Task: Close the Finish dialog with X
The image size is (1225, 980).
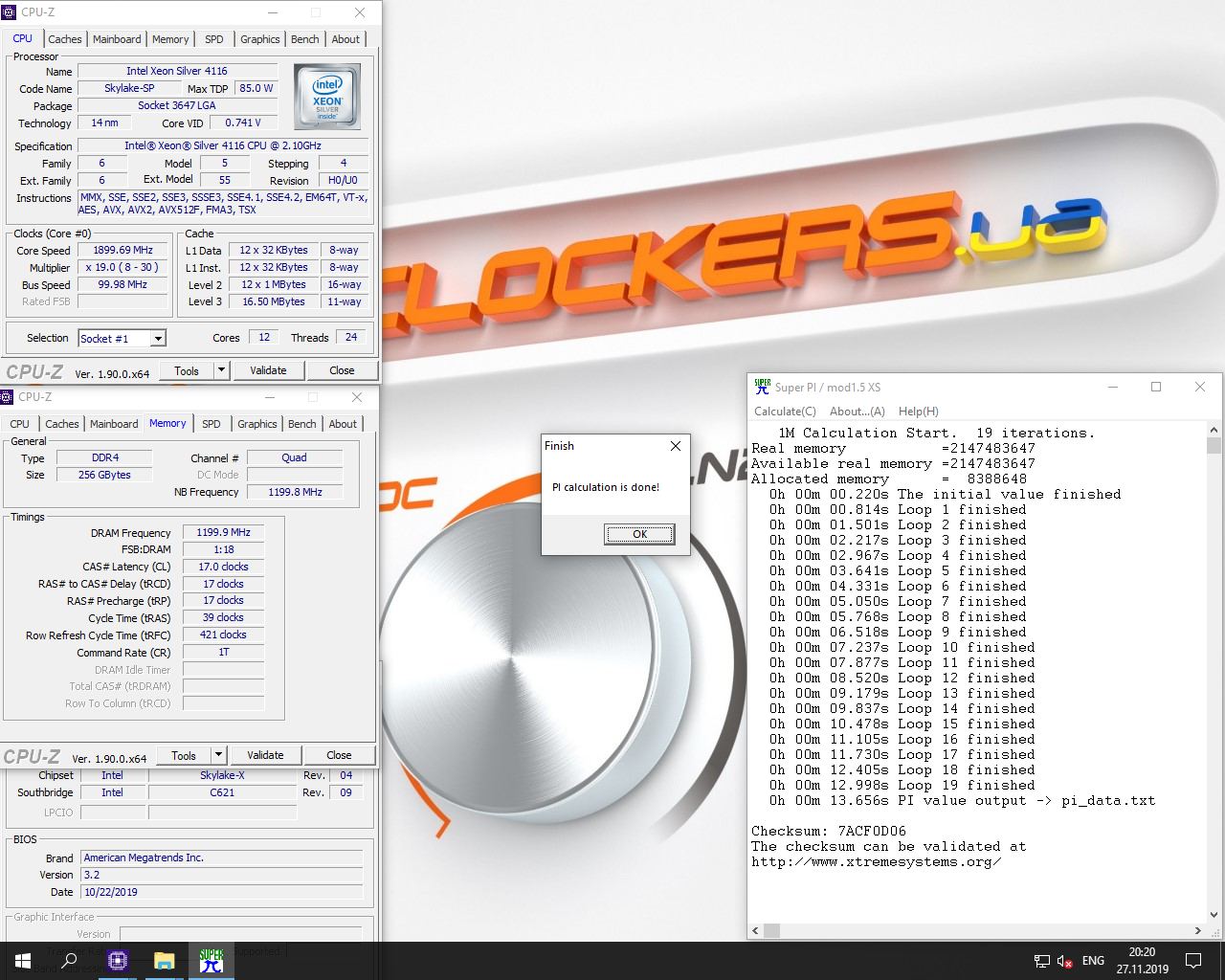Action: click(x=676, y=446)
